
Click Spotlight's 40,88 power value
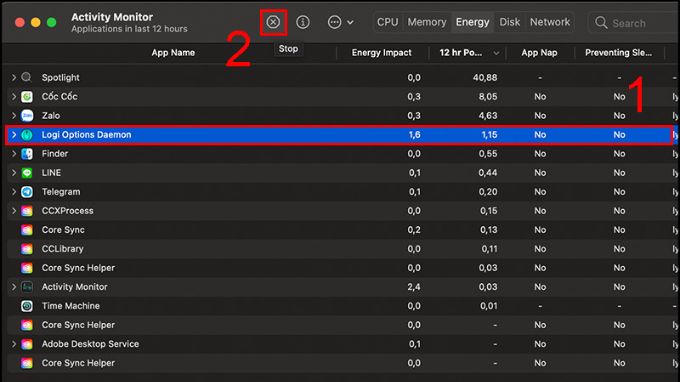tap(485, 78)
